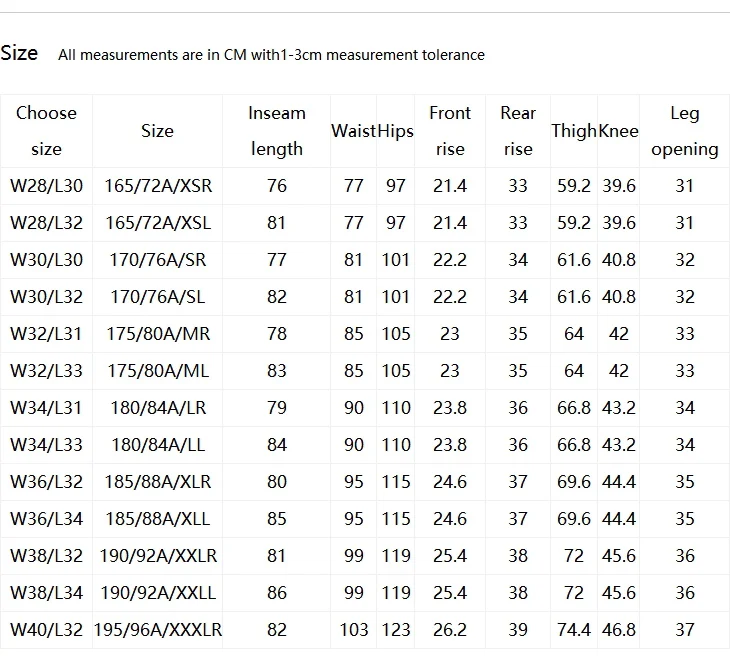This screenshot has height=665, width=730.
Task: Click the Knee column header
Action: click(618, 131)
